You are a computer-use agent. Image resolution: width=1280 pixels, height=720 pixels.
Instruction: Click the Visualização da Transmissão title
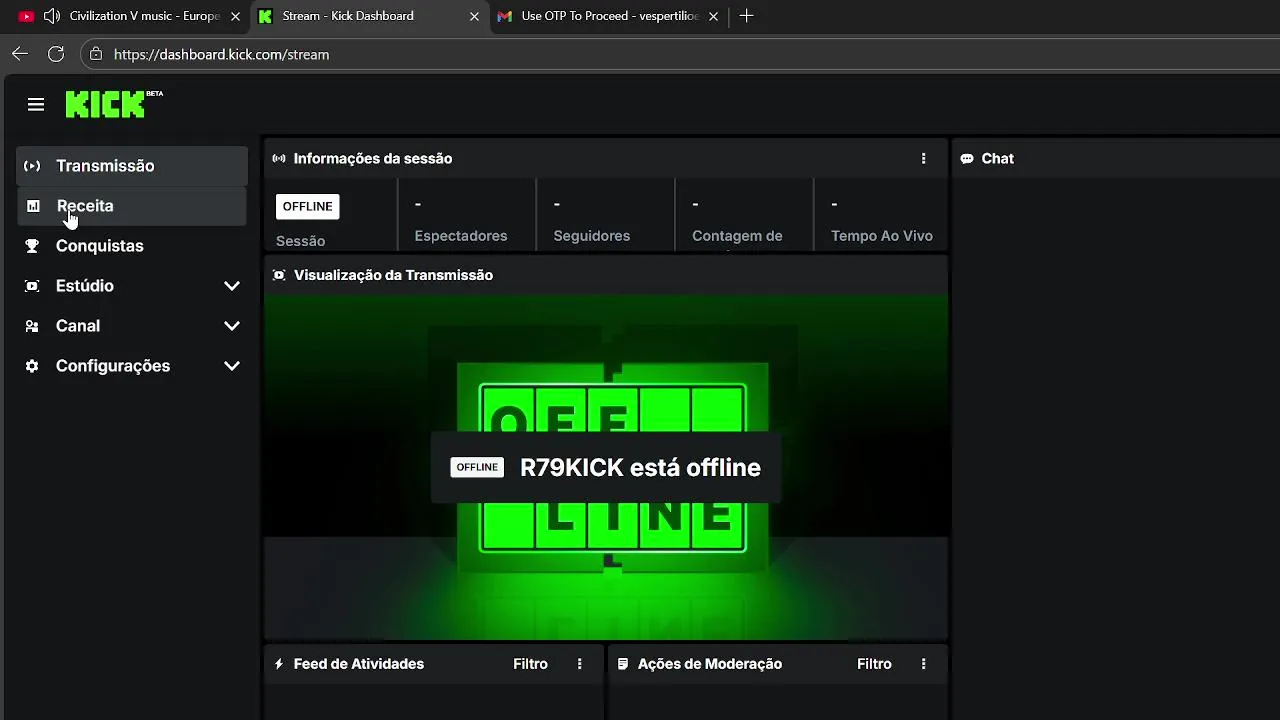click(393, 275)
